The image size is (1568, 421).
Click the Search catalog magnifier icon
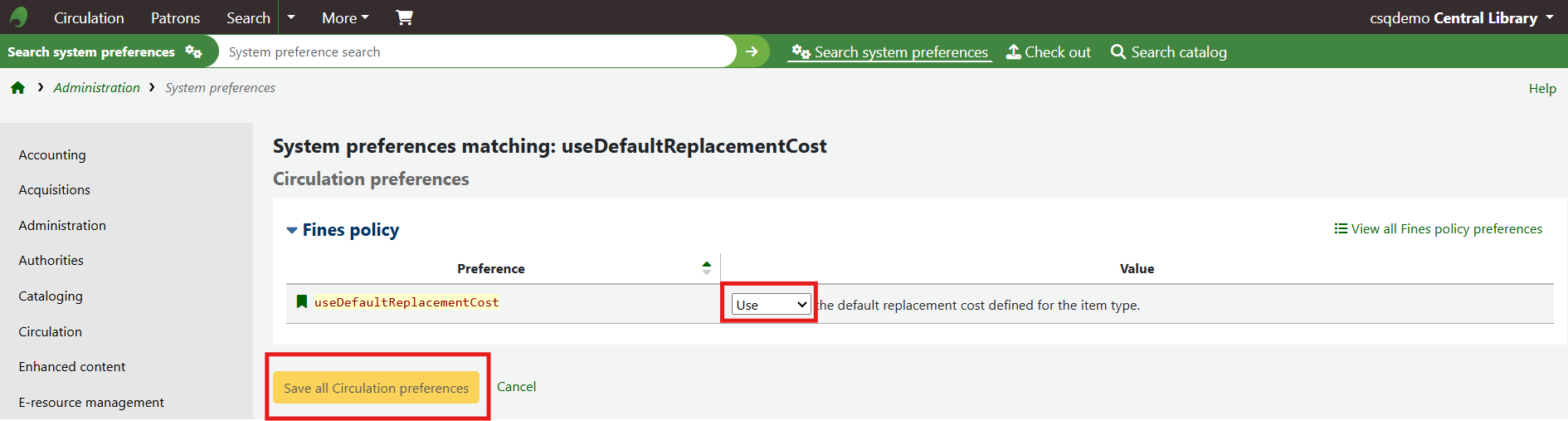coord(1118,51)
